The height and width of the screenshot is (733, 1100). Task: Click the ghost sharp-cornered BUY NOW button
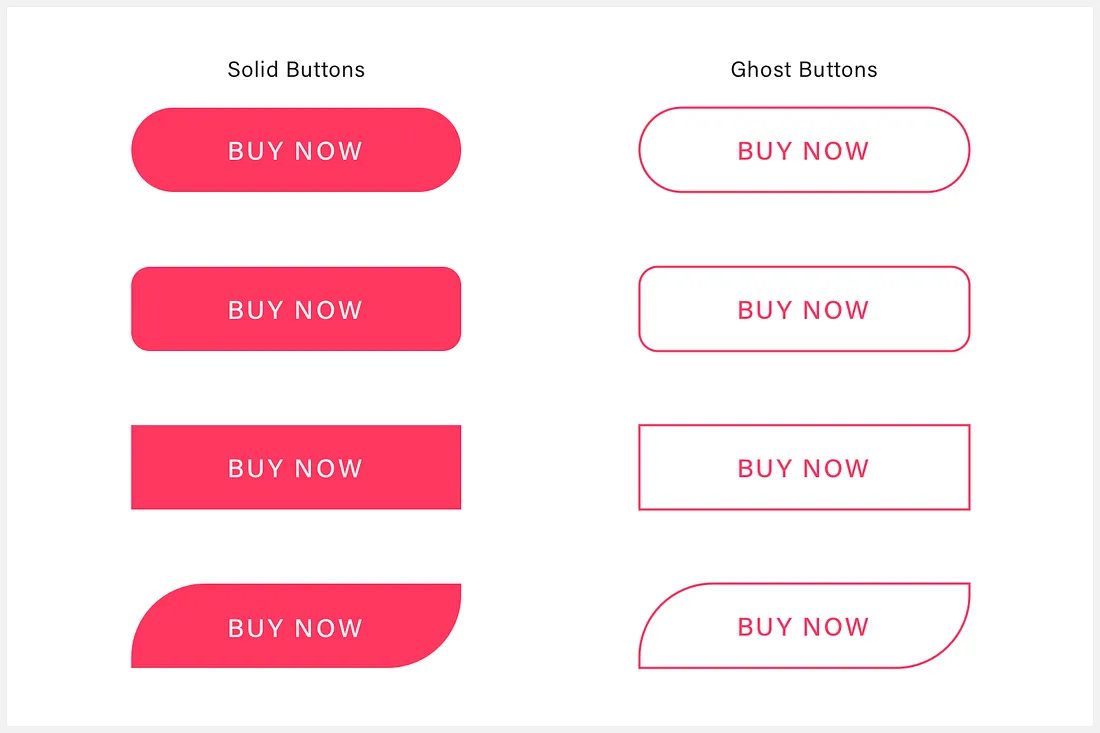[804, 467]
